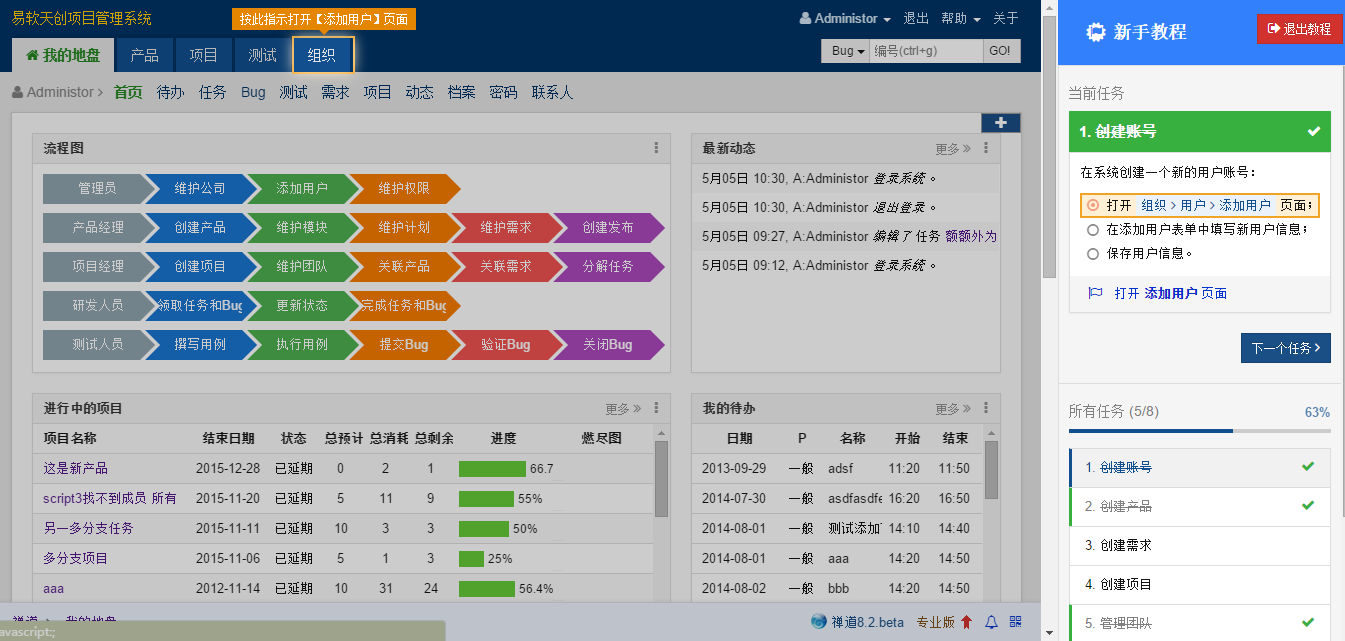
Task: Open the 档案 submenu item
Action: (x=461, y=92)
